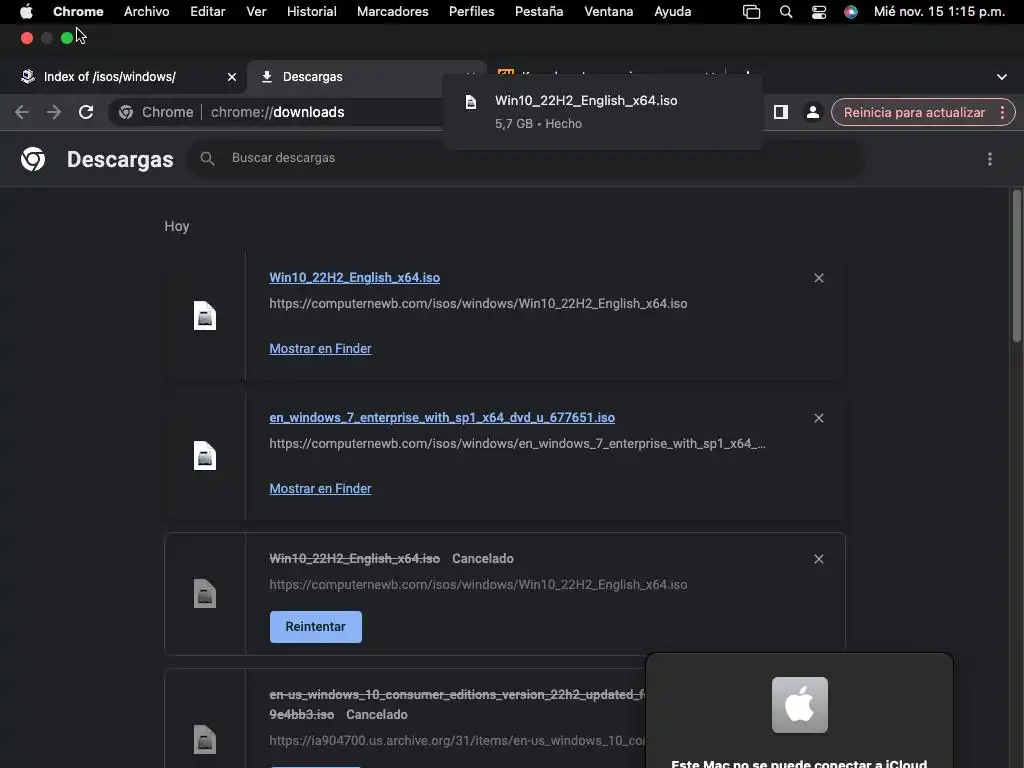Focus the chrome://downloads address bar
The height and width of the screenshot is (768, 1024).
tap(277, 112)
